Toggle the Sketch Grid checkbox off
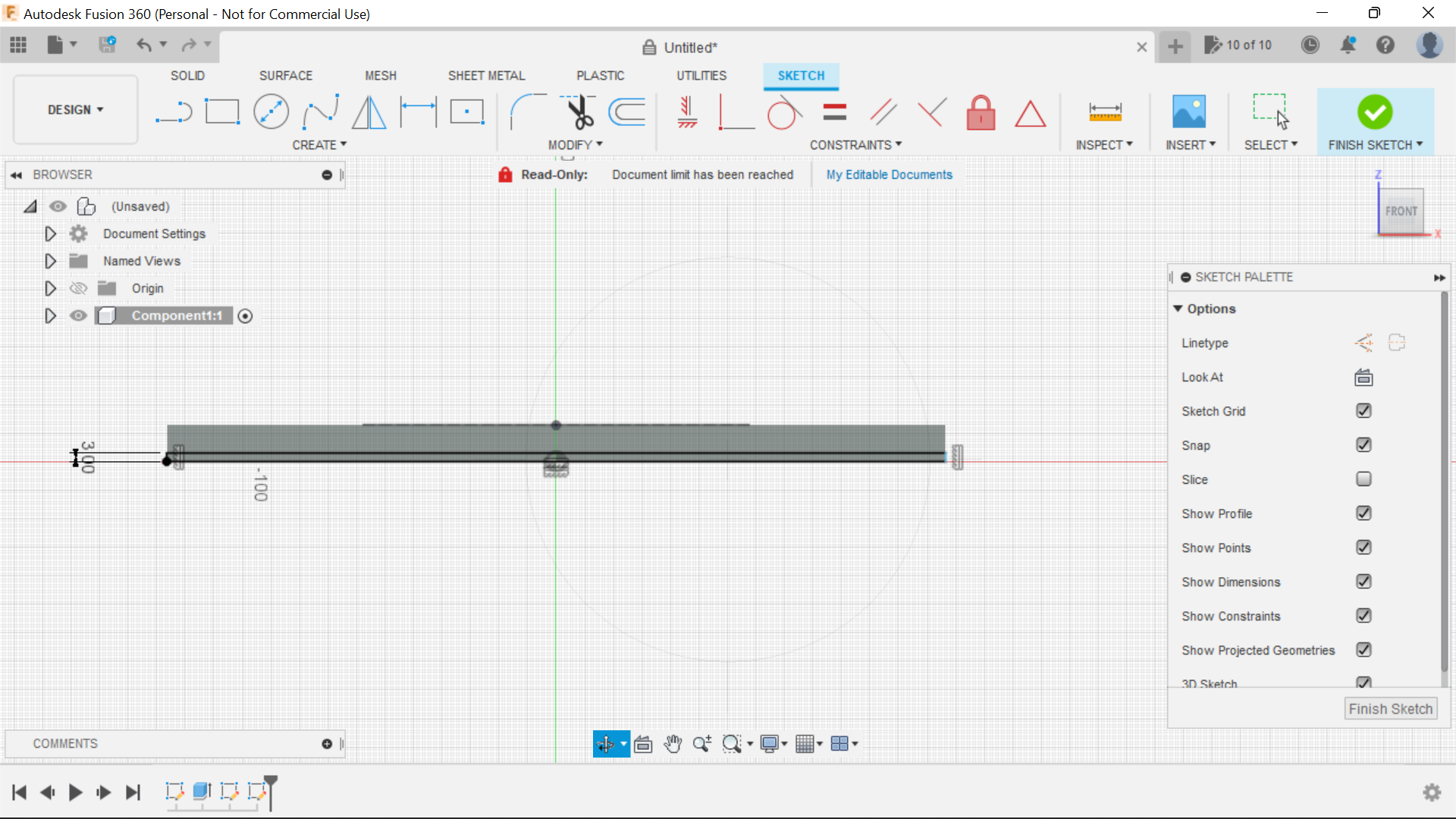 1363,410
